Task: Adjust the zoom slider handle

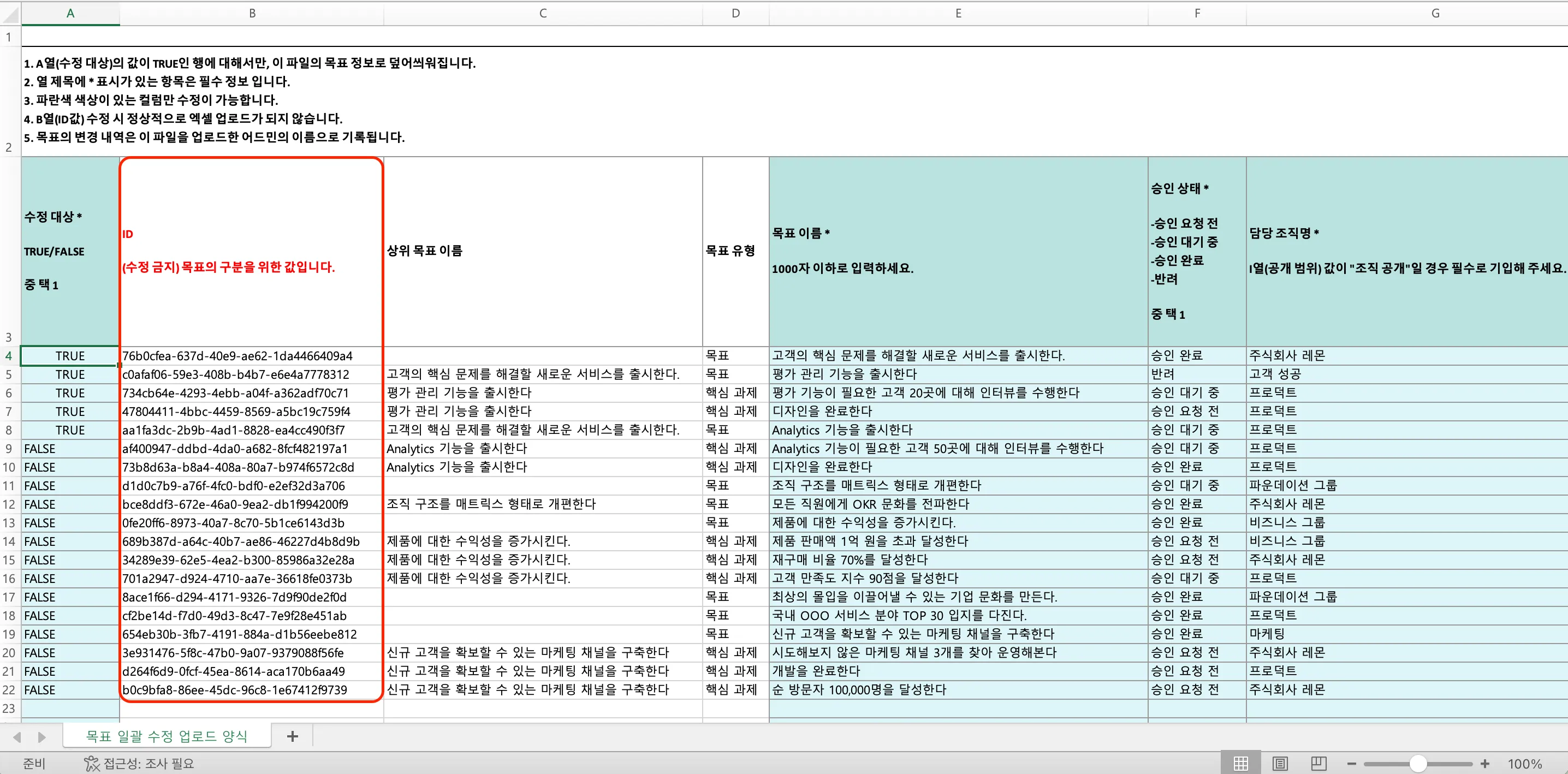Action: [1418, 764]
